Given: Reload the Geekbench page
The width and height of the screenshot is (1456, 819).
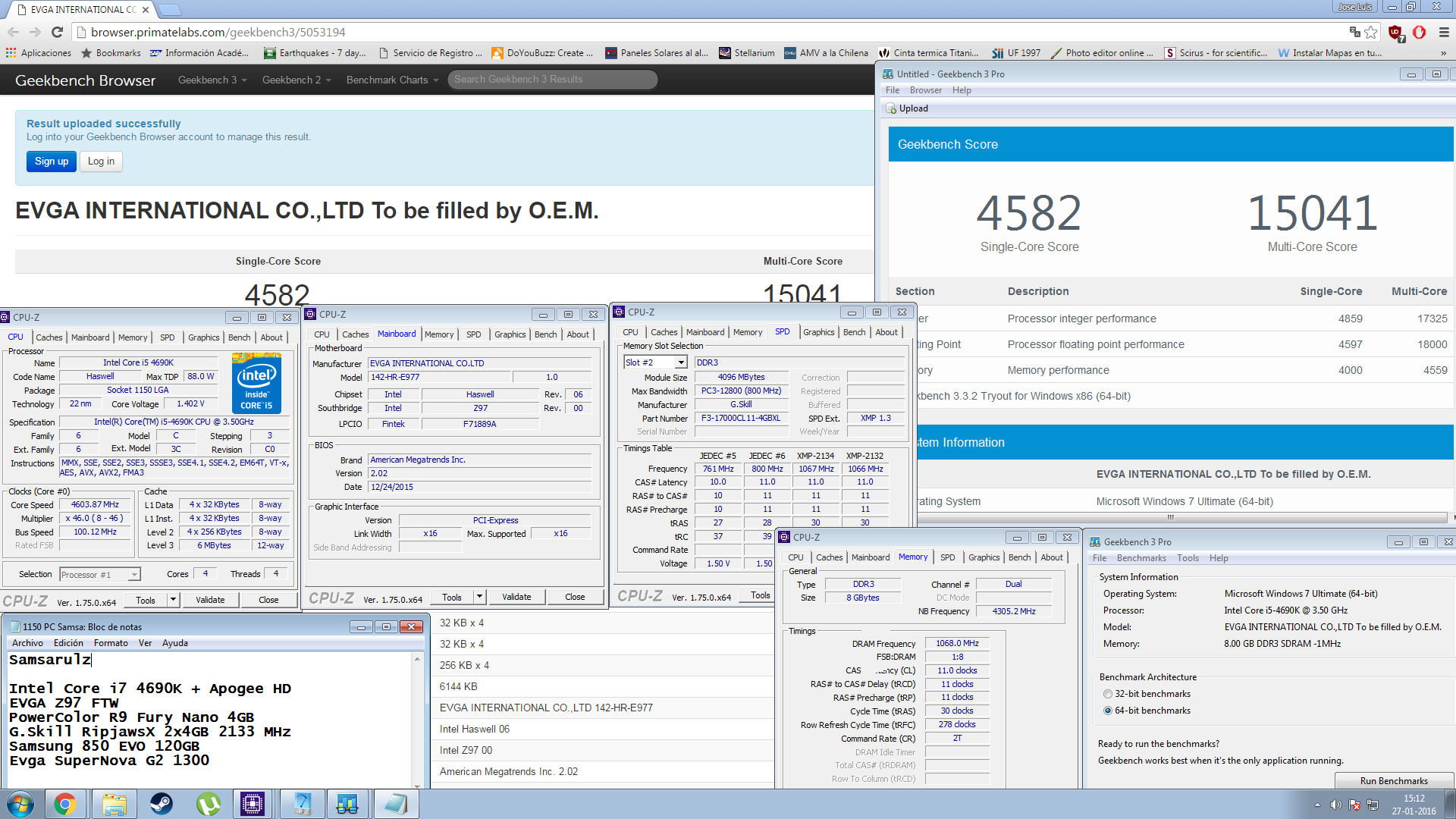Looking at the screenshot, I should pyautogui.click(x=57, y=32).
